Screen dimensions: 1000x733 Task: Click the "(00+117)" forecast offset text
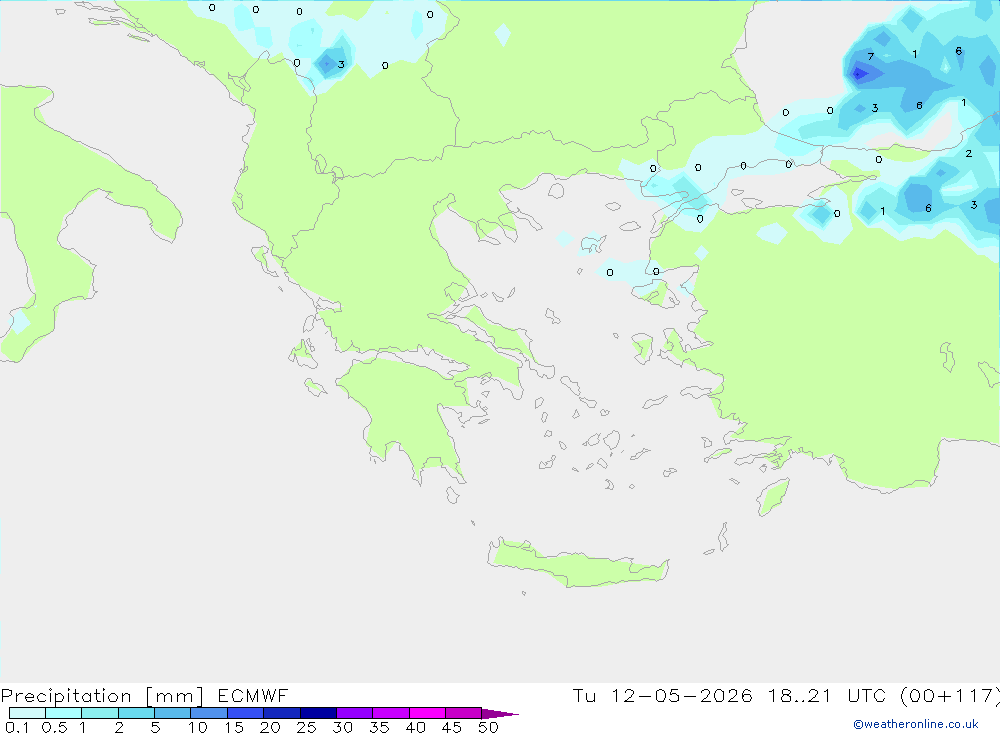pos(950,695)
